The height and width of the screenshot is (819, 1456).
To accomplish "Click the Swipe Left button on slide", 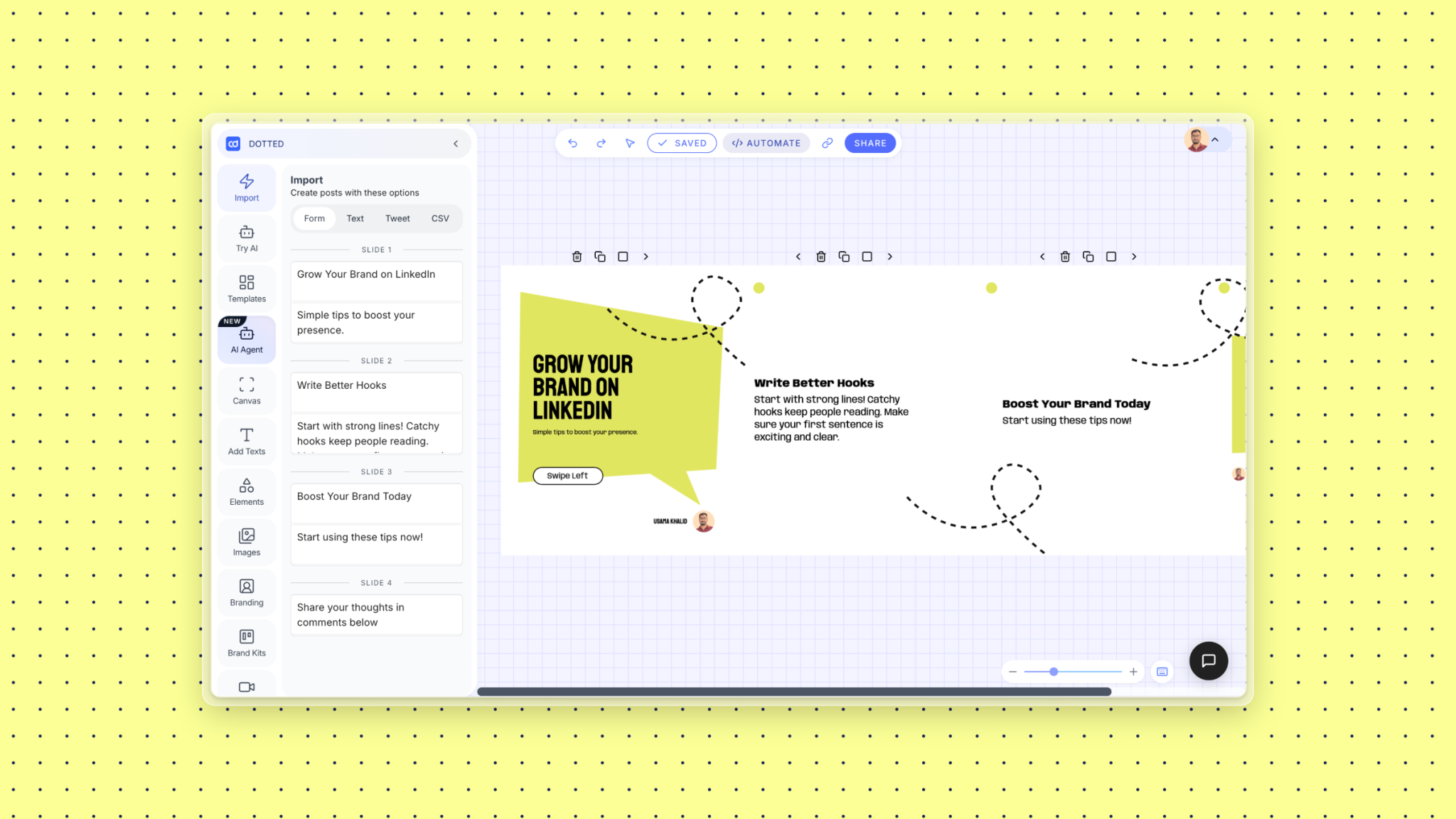I will coord(567,476).
